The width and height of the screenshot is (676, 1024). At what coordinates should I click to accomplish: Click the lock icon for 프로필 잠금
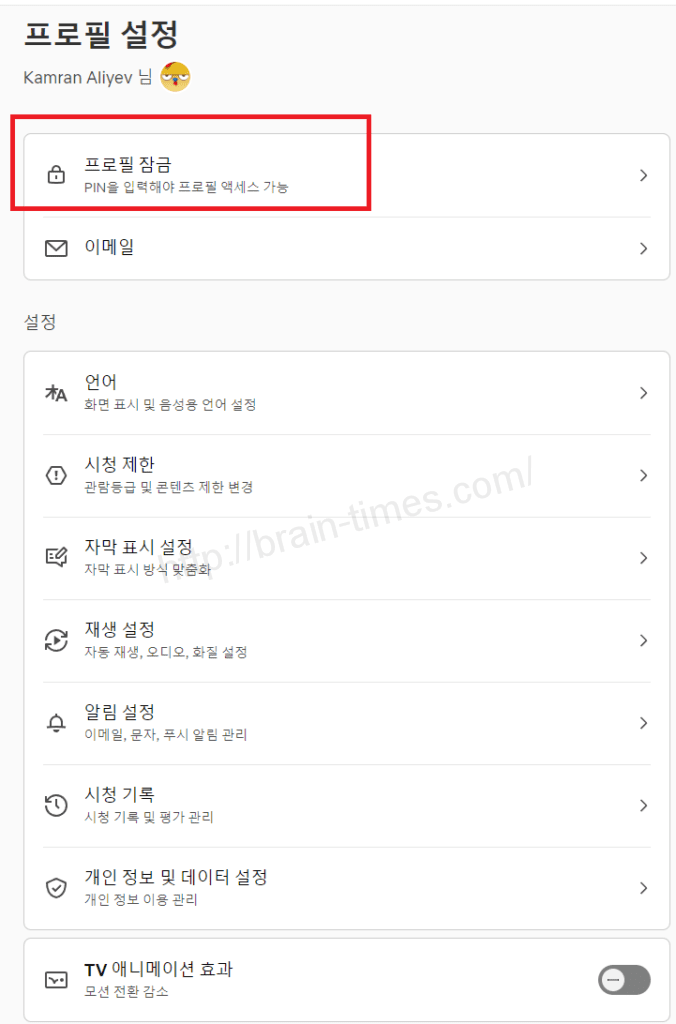pyautogui.click(x=57, y=176)
